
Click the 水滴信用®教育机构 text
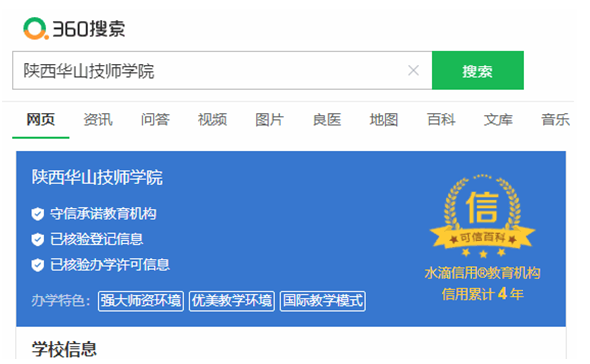(482, 273)
